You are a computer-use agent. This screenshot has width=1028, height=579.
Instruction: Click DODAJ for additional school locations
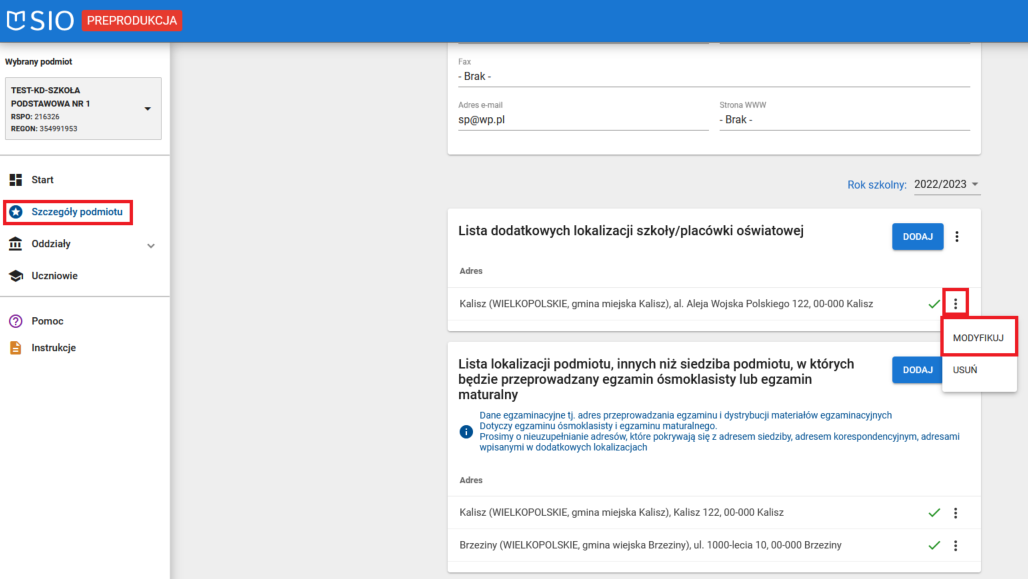click(x=917, y=237)
